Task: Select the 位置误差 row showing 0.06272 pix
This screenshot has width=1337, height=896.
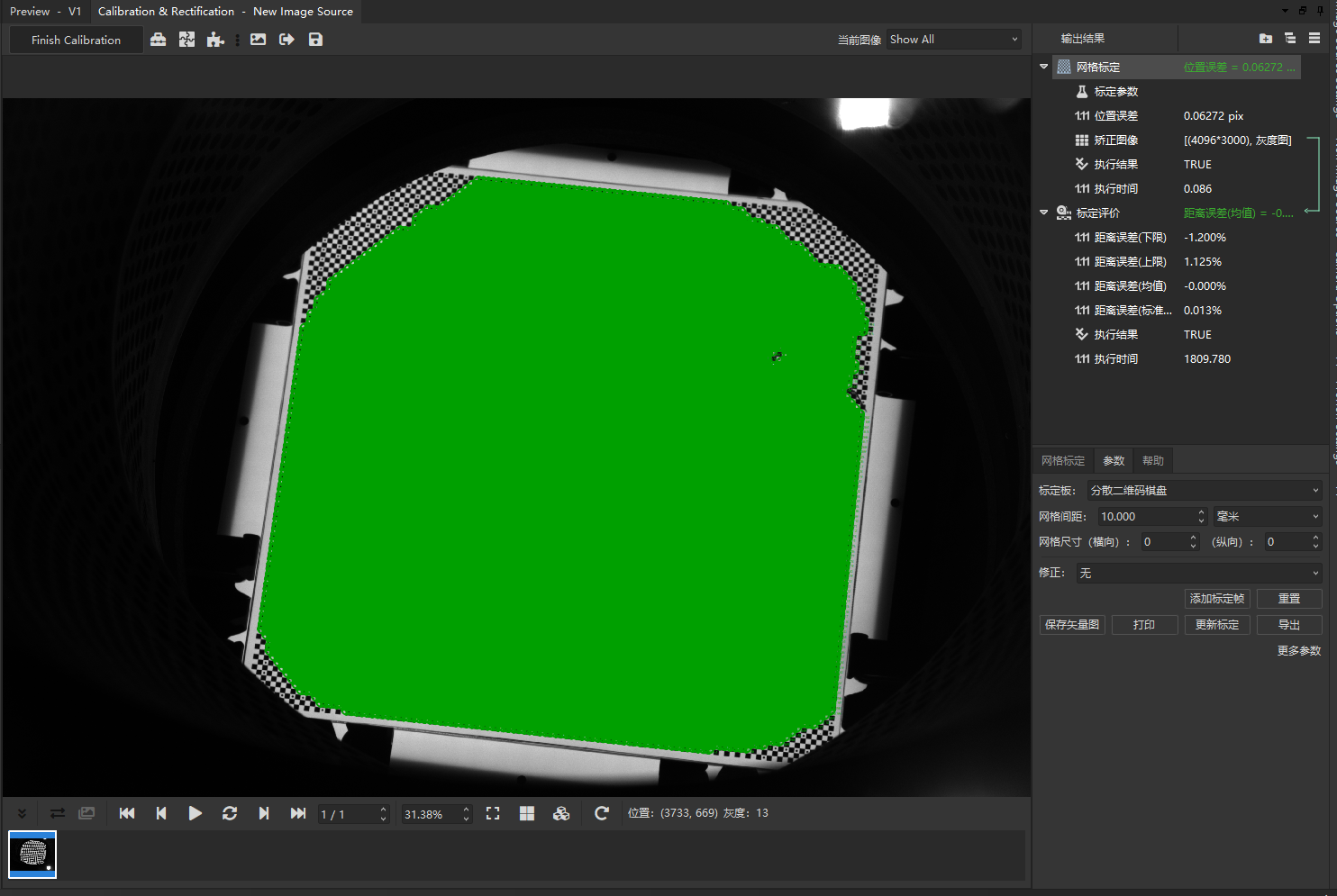Action: click(1177, 116)
